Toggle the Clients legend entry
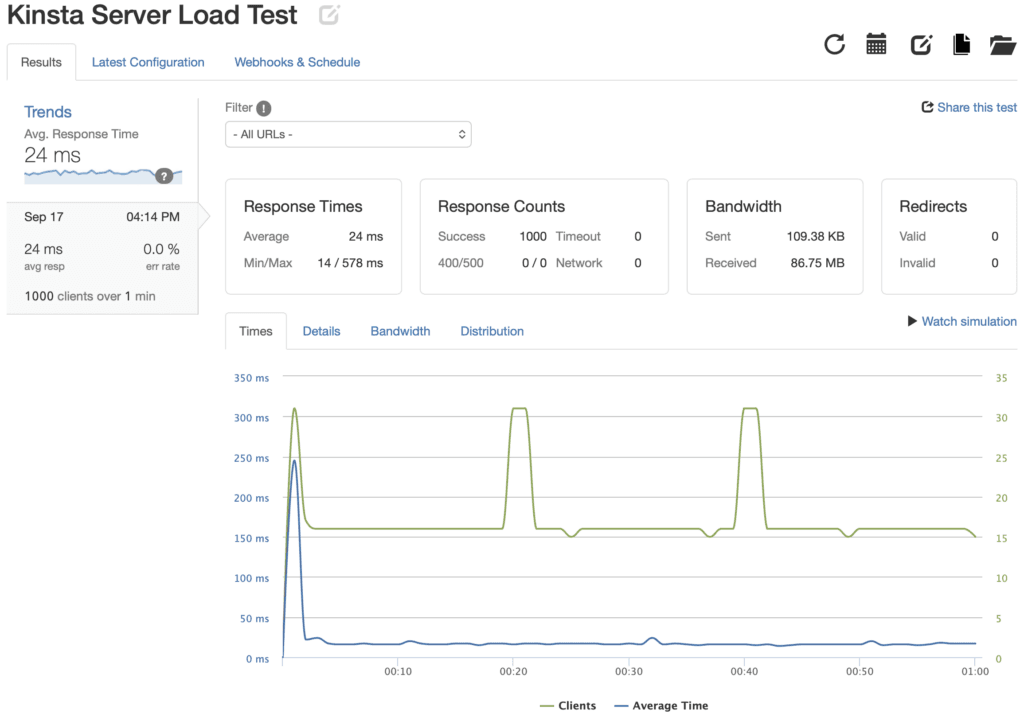This screenshot has width=1024, height=725. pyautogui.click(x=568, y=705)
